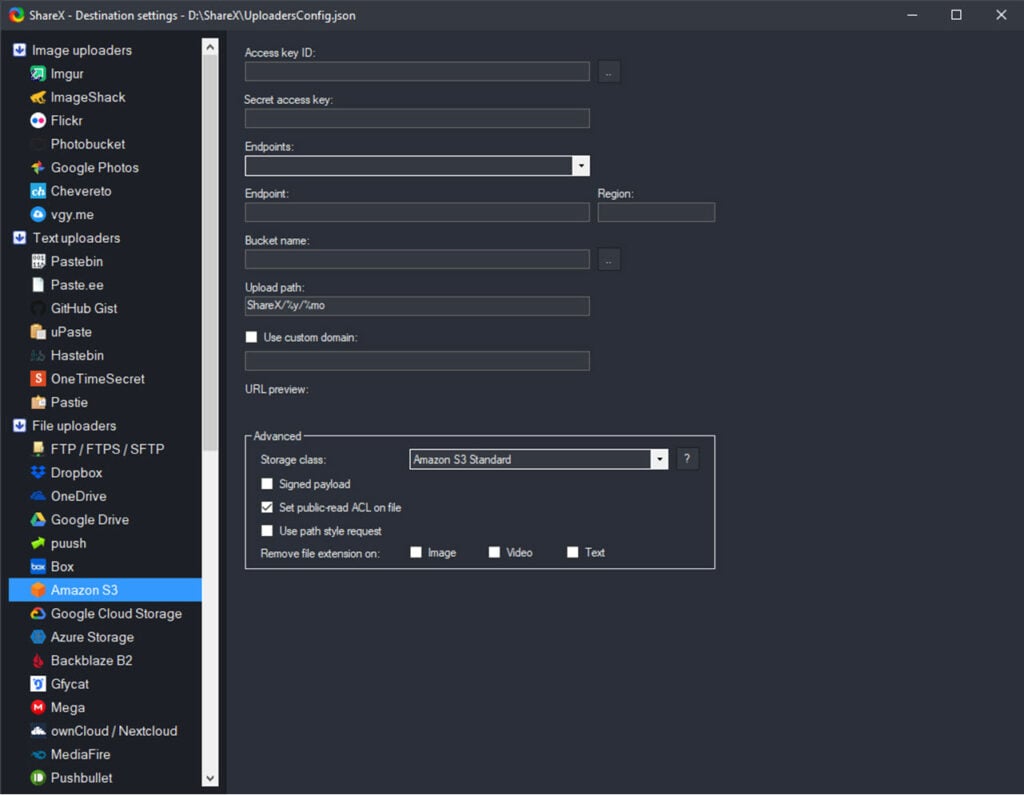Choose the Flickr icon in sidebar
Screen dimensions: 1024x795
coord(38,121)
